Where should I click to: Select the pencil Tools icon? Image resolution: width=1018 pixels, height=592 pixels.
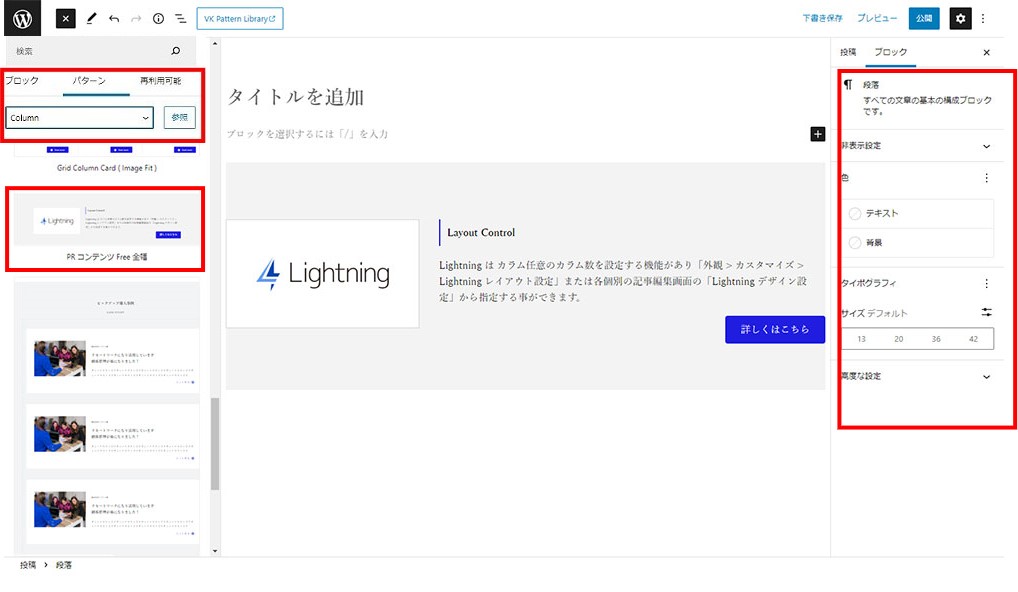(x=91, y=18)
